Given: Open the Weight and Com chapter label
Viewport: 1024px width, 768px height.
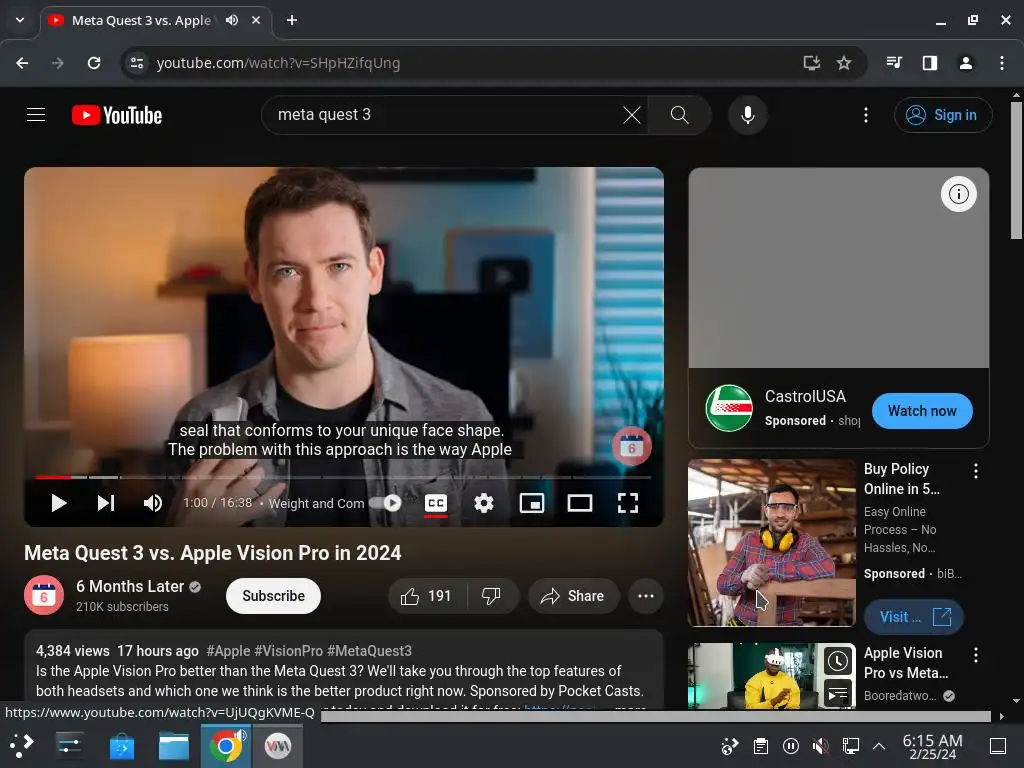Looking at the screenshot, I should 317,504.
